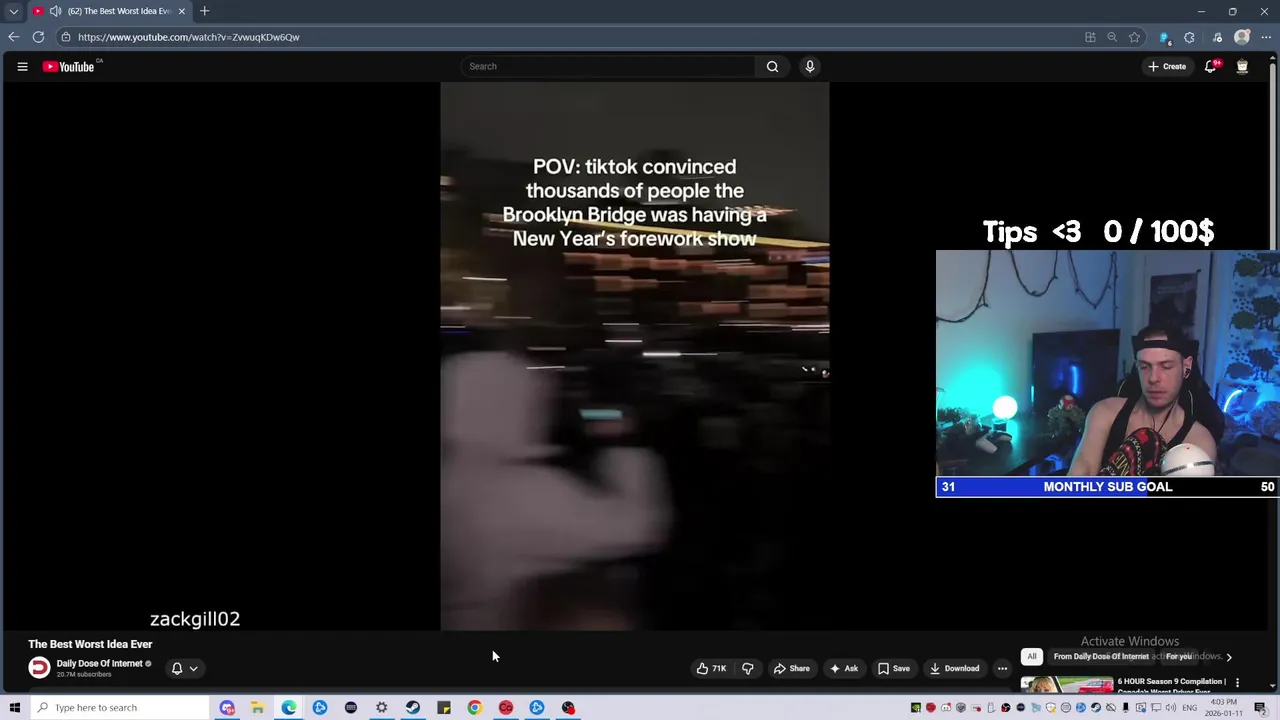The height and width of the screenshot is (720, 1280).
Task: Open the browser apps icon in address bar
Action: tap(1090, 37)
